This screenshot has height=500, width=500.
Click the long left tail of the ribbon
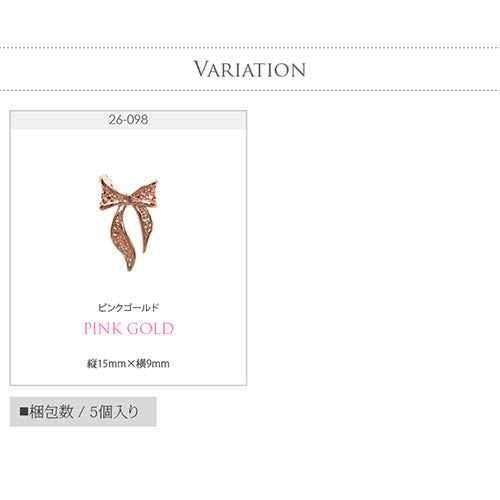pyautogui.click(x=123, y=238)
